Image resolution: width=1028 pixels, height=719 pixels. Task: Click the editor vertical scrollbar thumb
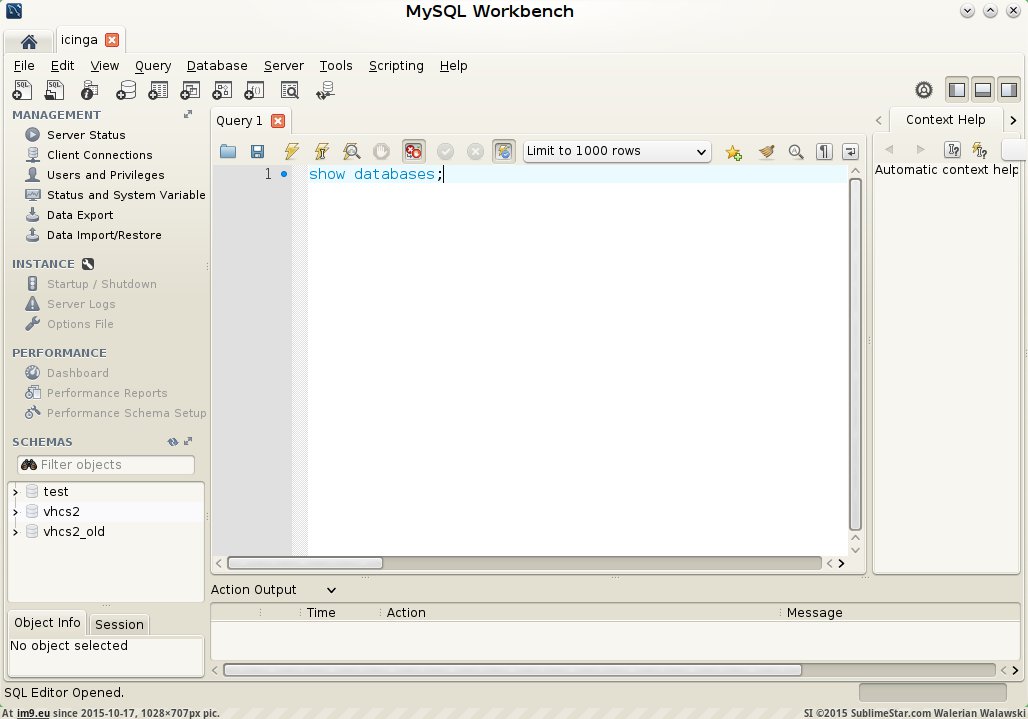[x=855, y=353]
